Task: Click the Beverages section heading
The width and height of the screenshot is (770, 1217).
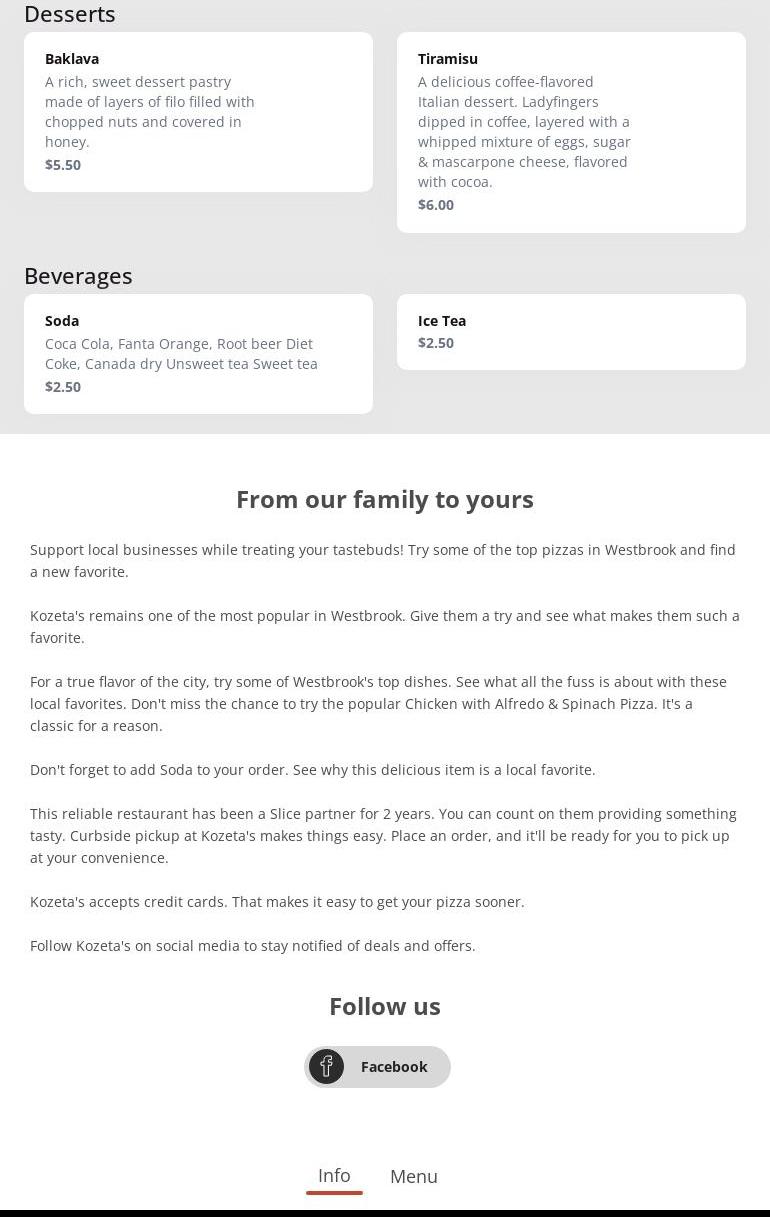Action: pos(78,276)
